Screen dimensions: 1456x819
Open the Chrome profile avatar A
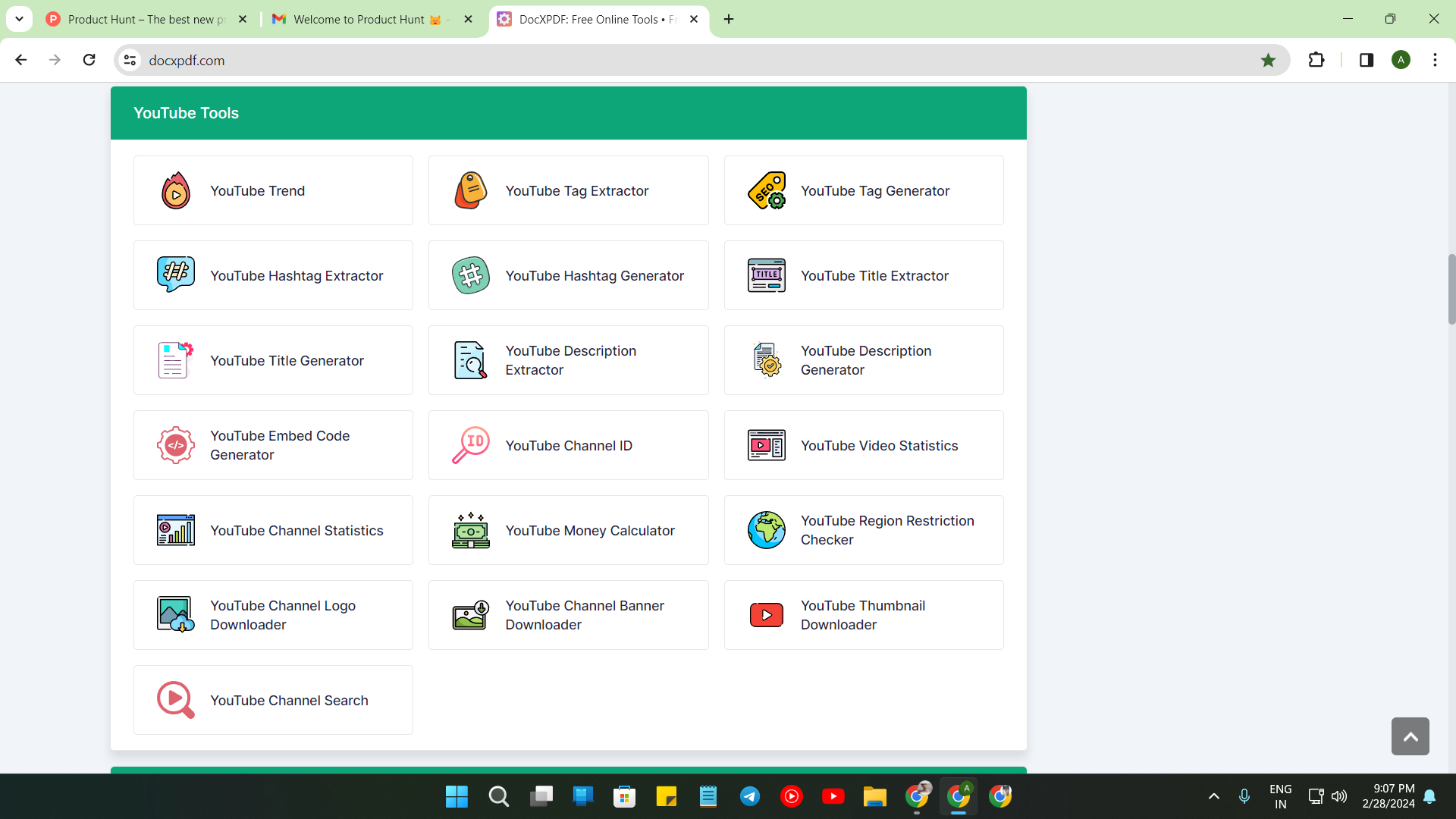coord(1401,60)
